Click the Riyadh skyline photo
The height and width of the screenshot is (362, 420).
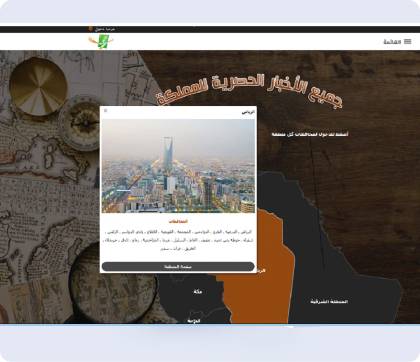(178, 166)
